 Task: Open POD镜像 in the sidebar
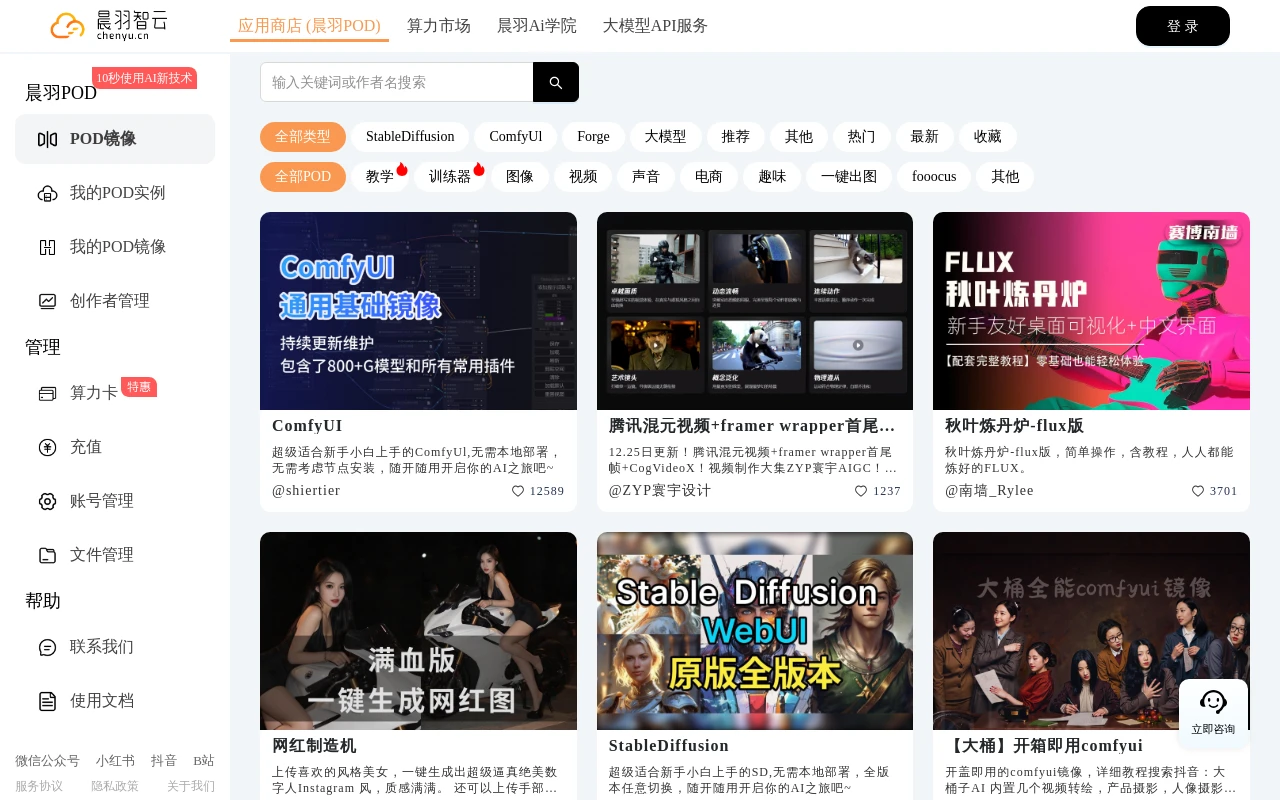(115, 139)
